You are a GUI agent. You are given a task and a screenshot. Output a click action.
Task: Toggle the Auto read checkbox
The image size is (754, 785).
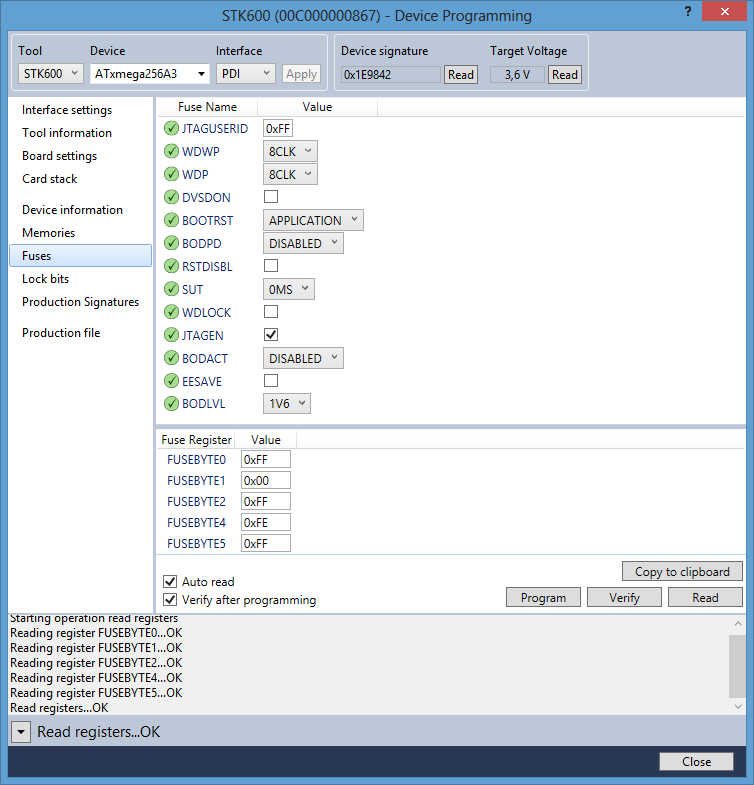pos(170,581)
